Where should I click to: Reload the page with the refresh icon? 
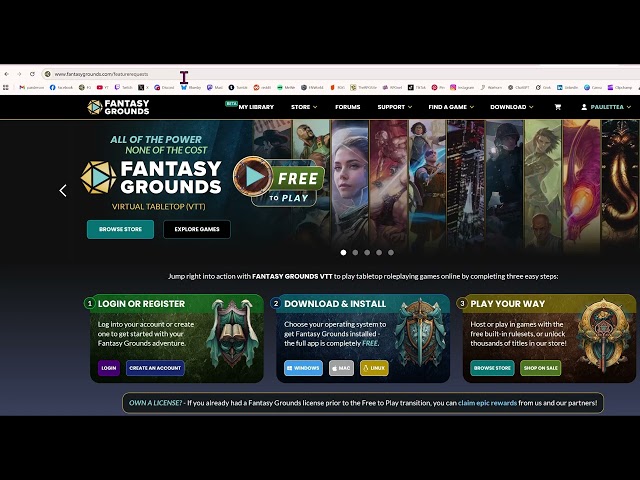(x=32, y=74)
